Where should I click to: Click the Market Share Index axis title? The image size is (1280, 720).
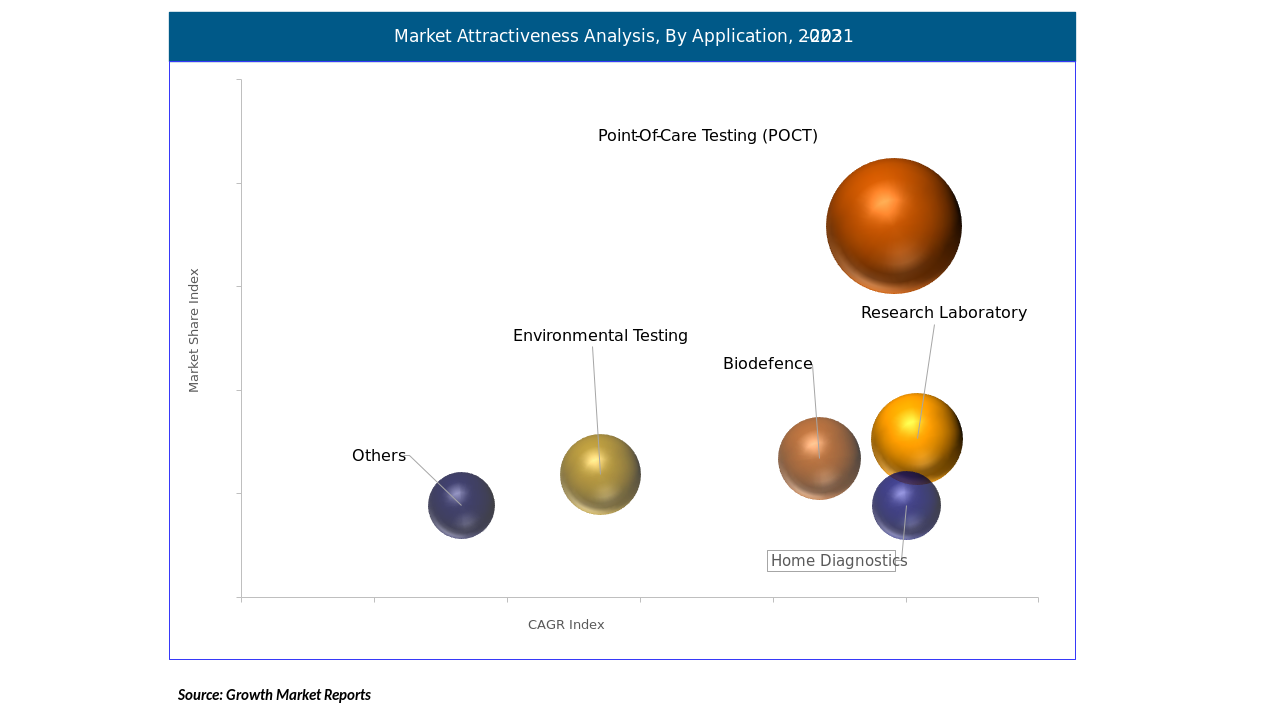[x=194, y=330]
